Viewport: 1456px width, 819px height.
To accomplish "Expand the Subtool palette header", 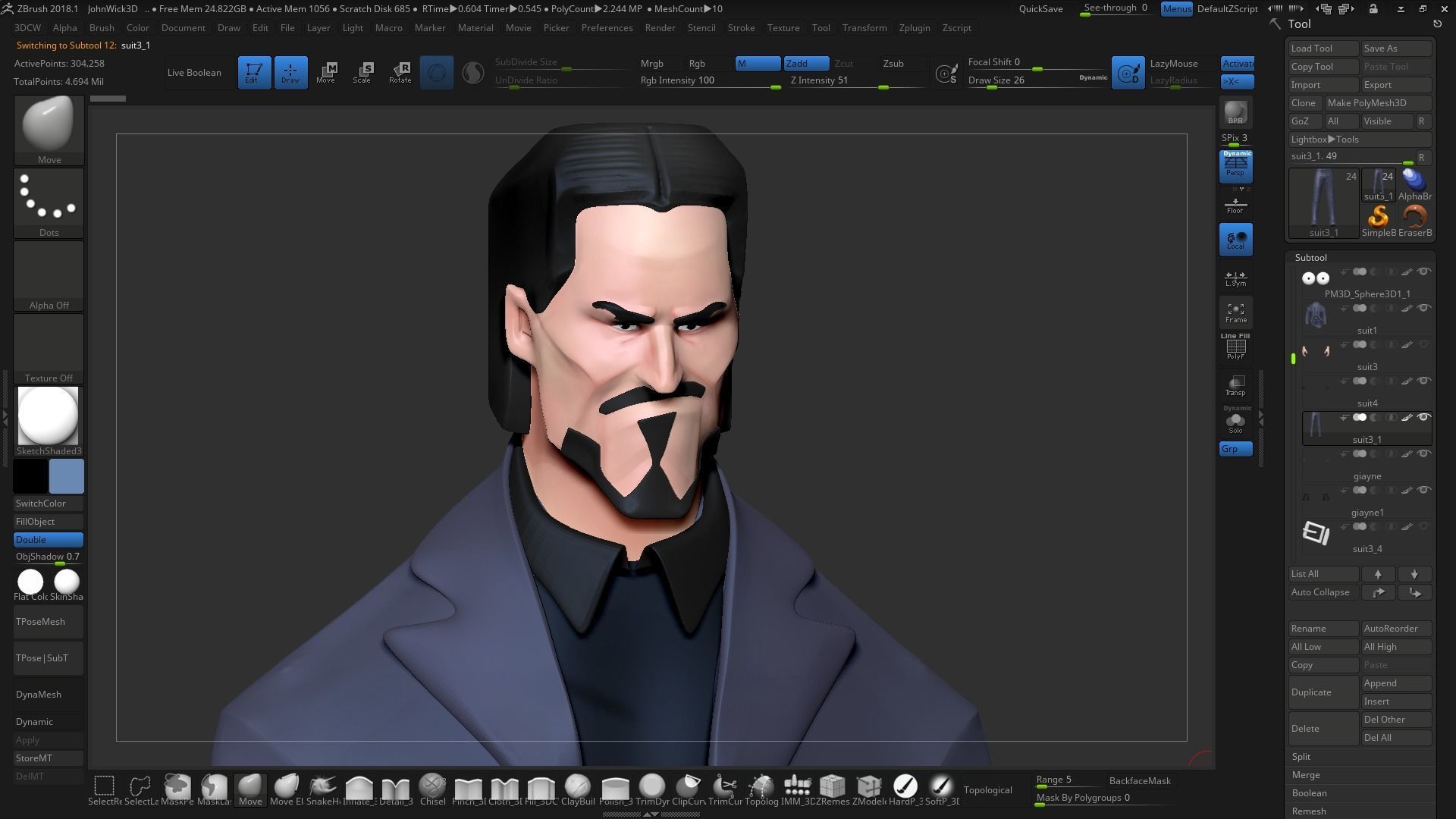I will [1310, 258].
